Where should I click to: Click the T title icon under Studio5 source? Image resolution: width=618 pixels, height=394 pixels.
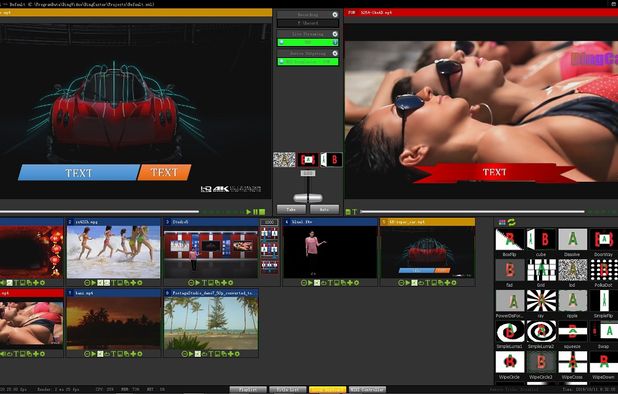coord(204,283)
